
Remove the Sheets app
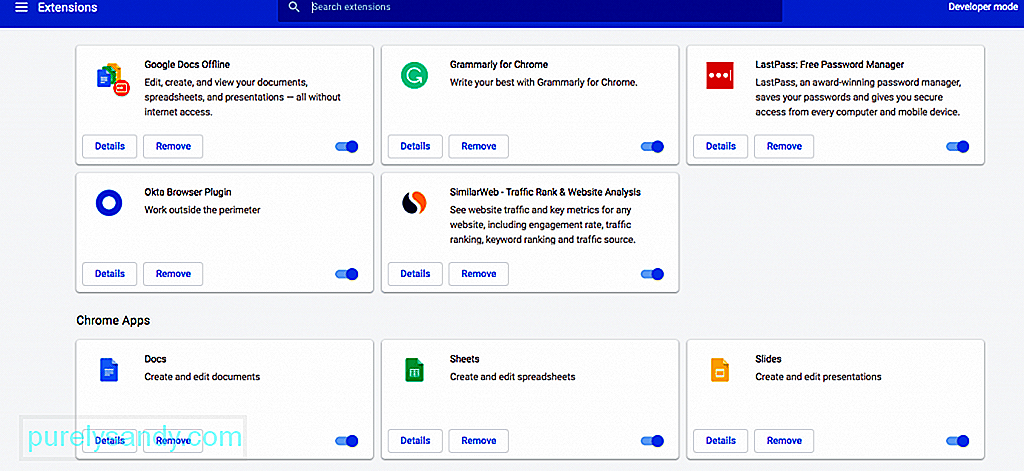coord(479,441)
